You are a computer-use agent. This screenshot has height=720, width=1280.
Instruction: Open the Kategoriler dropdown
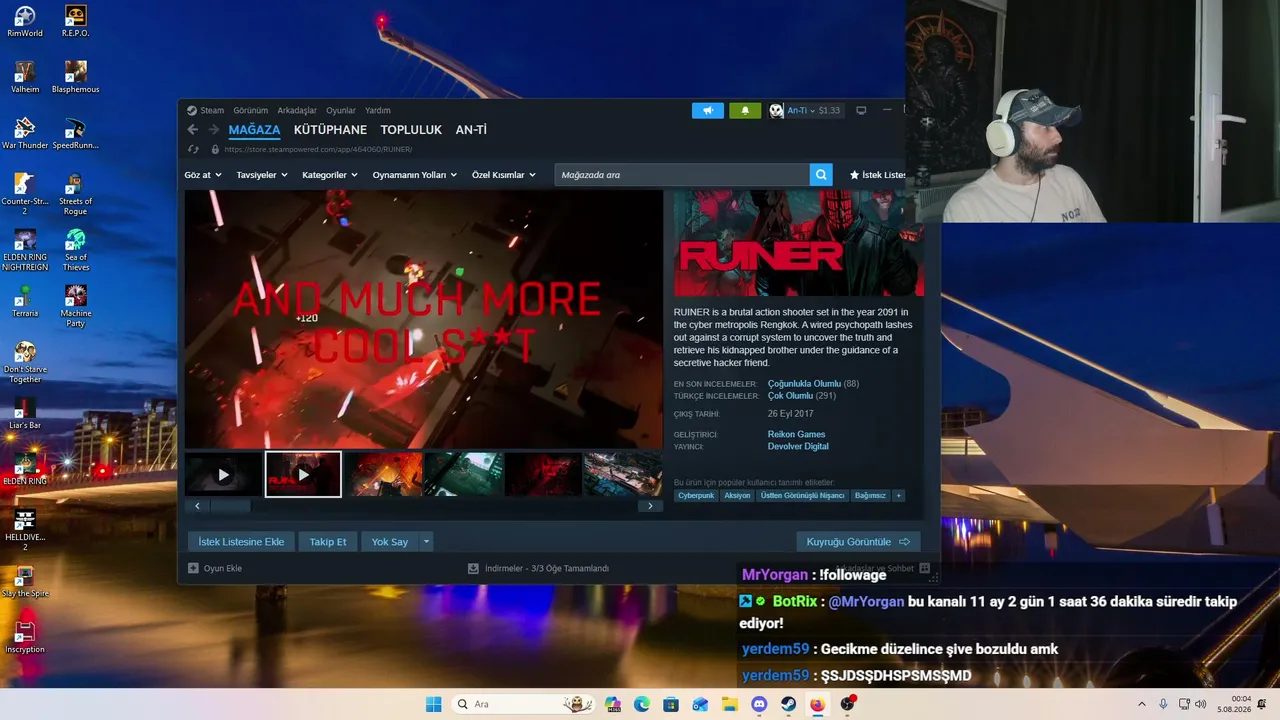tap(330, 175)
